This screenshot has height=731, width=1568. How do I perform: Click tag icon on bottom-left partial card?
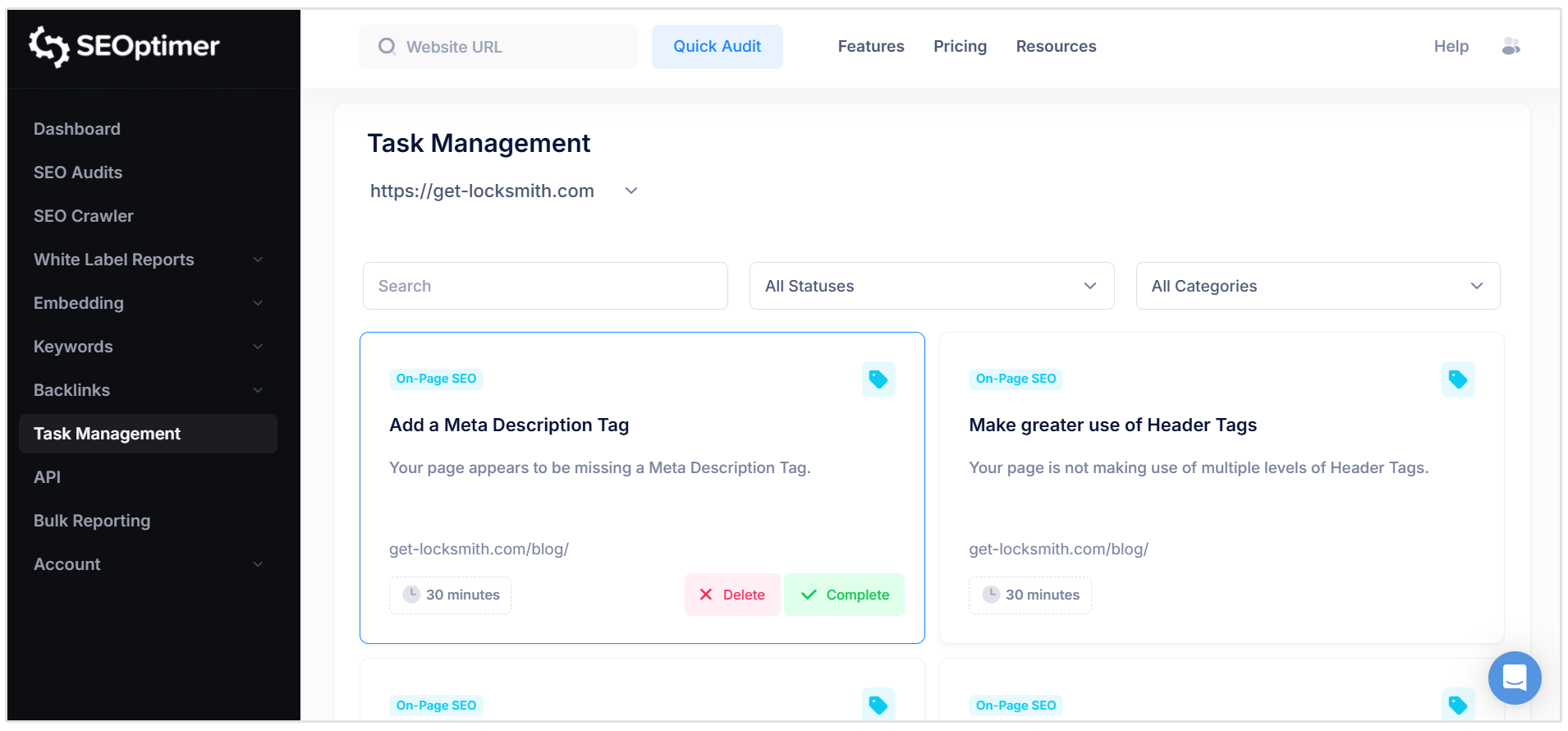click(x=878, y=706)
